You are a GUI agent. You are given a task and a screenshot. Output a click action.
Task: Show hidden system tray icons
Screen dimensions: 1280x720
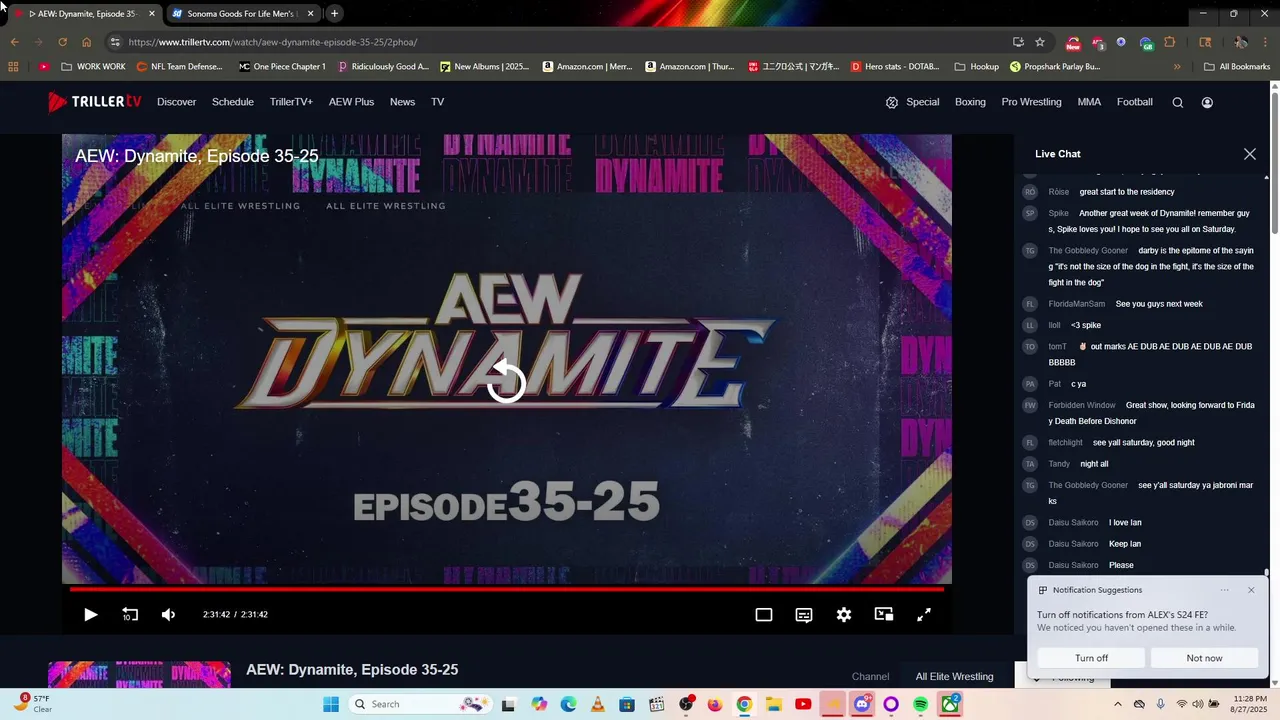click(x=1117, y=704)
